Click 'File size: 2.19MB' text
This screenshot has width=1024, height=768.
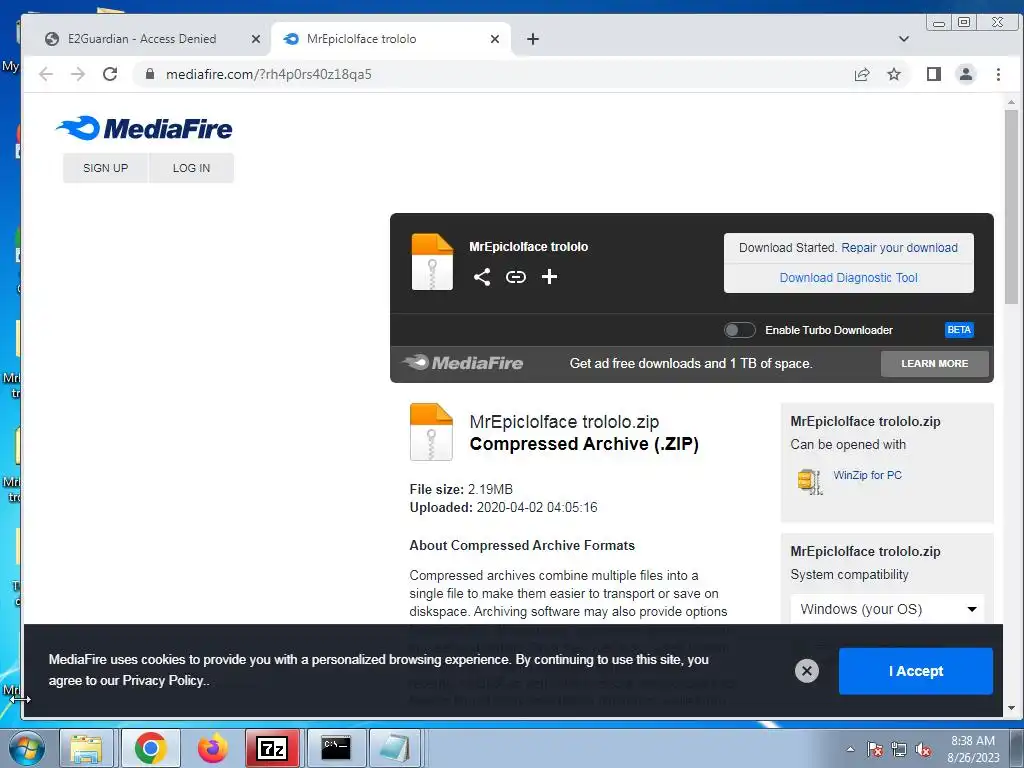(461, 489)
